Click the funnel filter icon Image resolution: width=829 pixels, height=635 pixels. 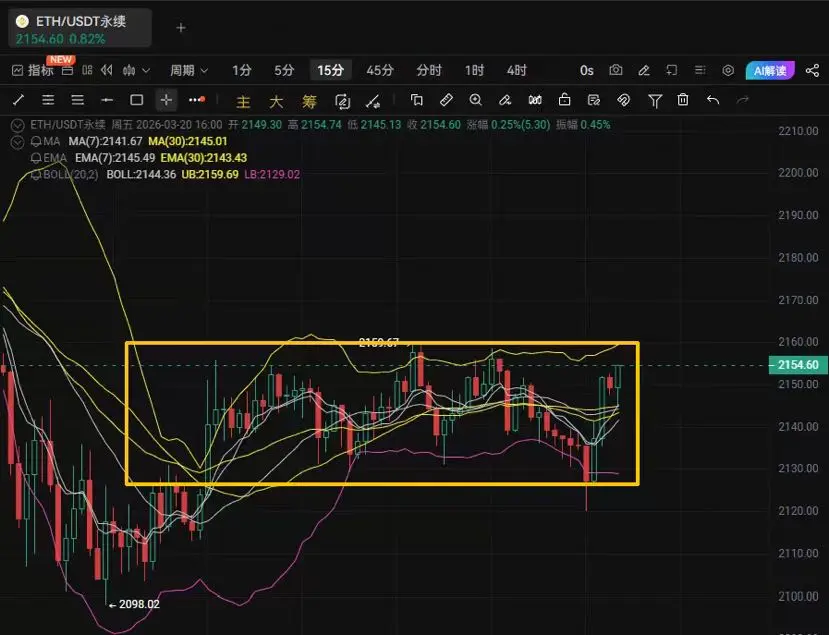[655, 100]
